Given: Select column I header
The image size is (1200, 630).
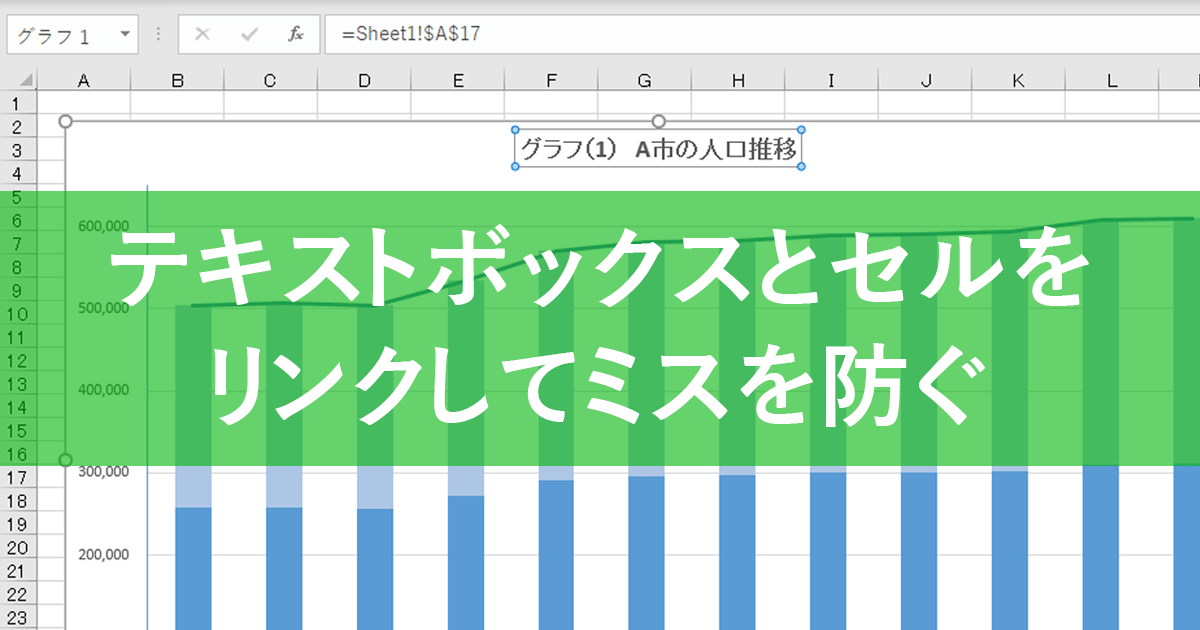Looking at the screenshot, I should point(831,81).
